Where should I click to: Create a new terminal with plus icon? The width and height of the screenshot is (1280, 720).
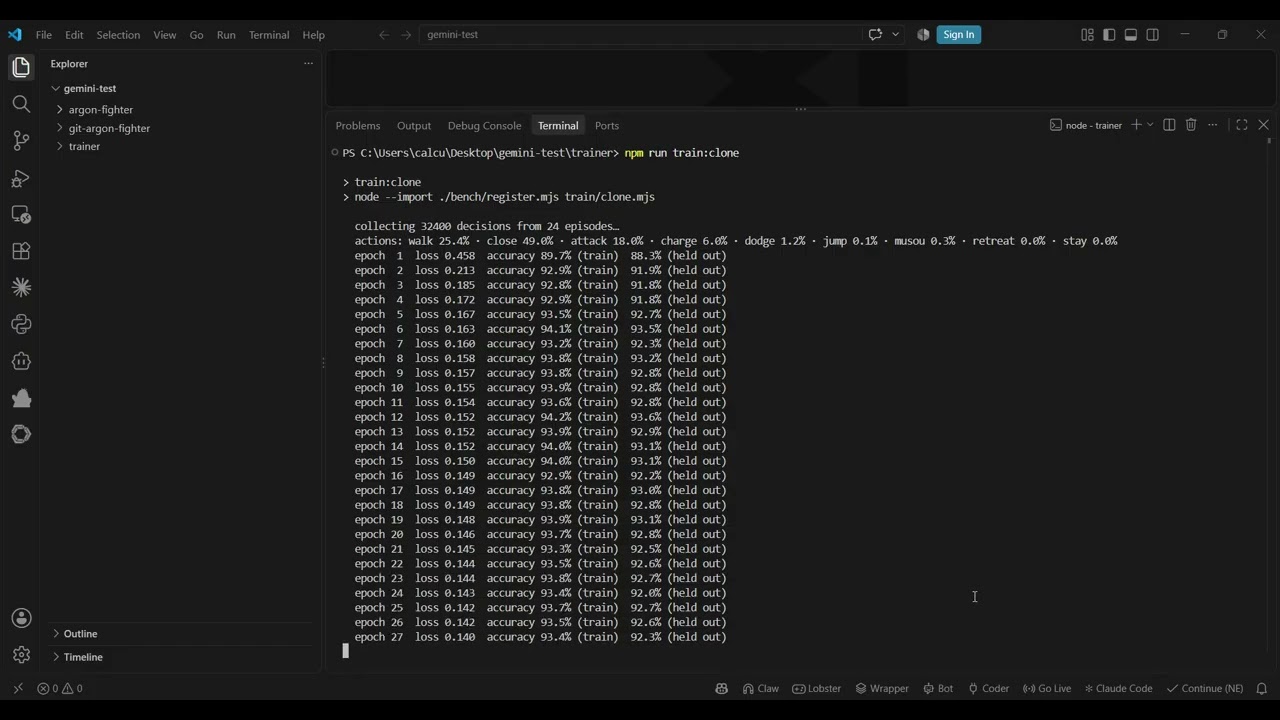click(x=1136, y=125)
